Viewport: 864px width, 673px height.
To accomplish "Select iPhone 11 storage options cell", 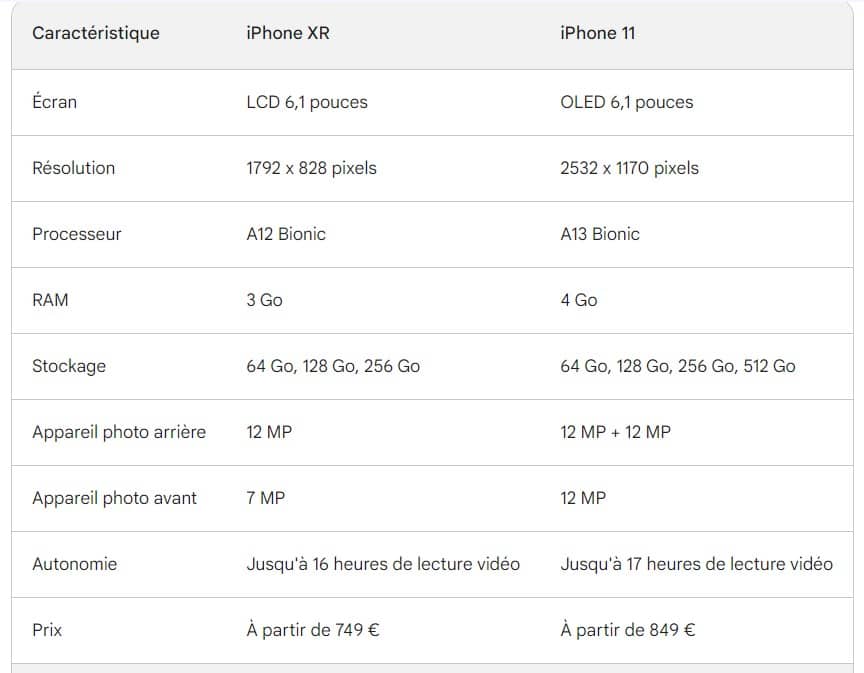I will [678, 366].
